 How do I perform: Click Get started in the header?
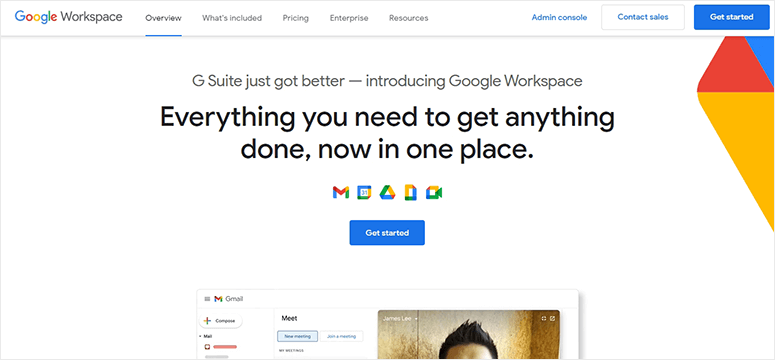tap(732, 17)
